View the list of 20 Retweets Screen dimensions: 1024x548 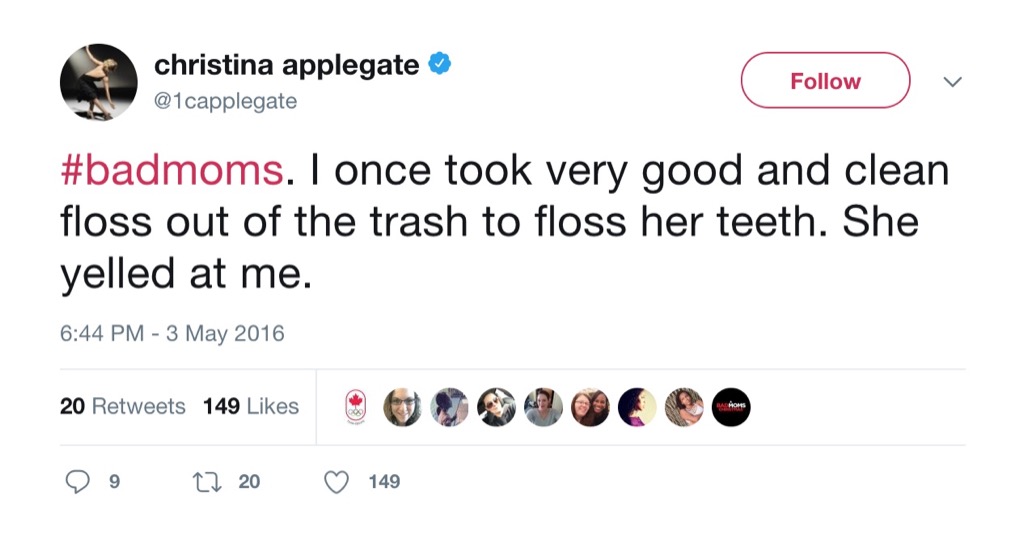coord(123,406)
